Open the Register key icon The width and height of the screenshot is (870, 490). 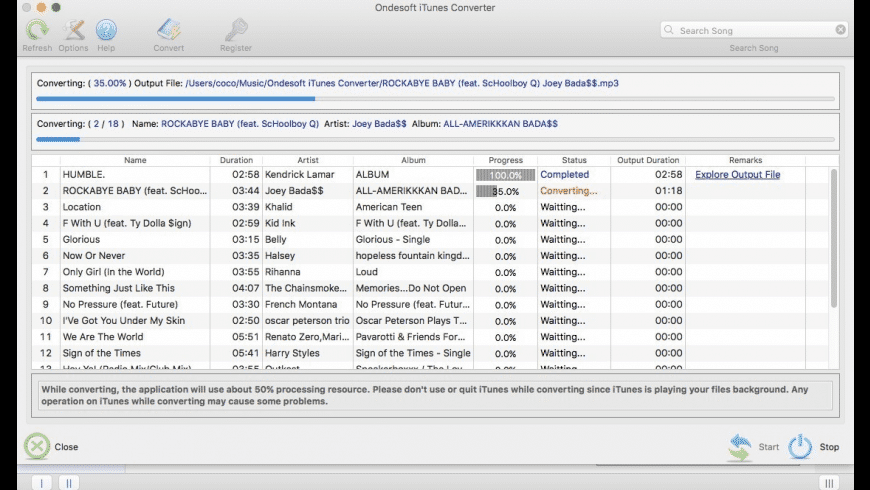coord(236,30)
